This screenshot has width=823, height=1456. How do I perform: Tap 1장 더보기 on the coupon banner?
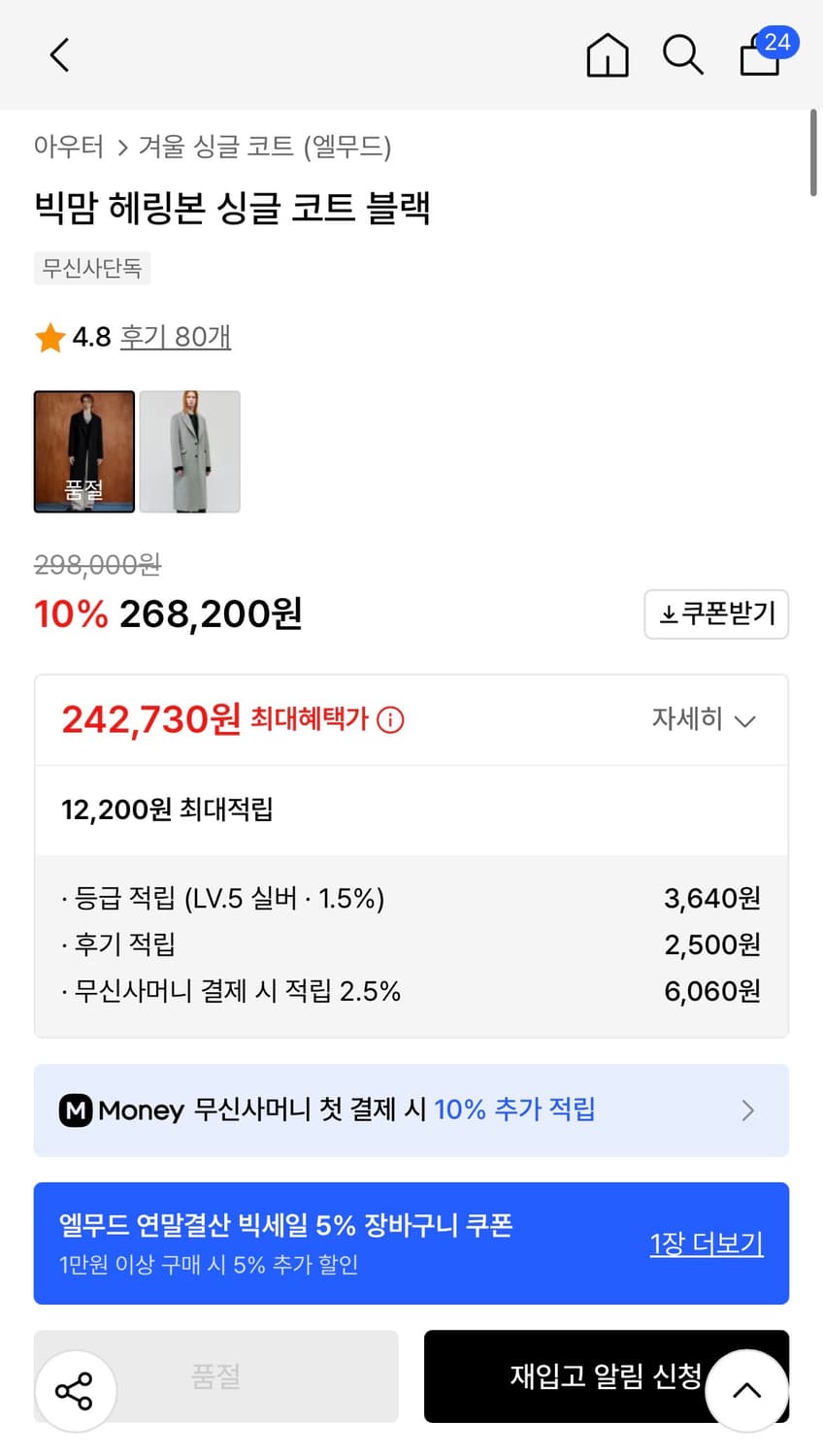point(707,1243)
